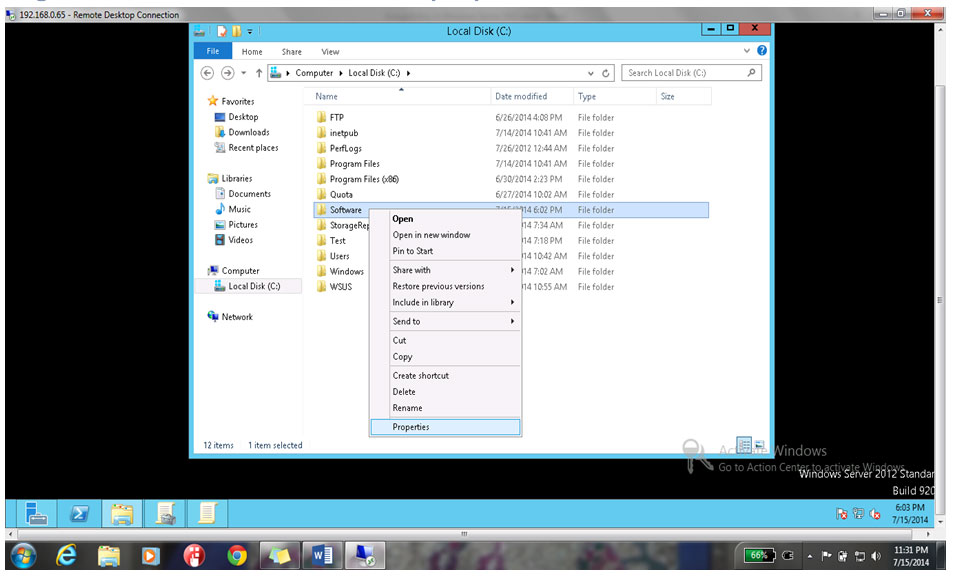Select the WSUS folder
The width and height of the screenshot is (954, 578).
pyautogui.click(x=341, y=287)
